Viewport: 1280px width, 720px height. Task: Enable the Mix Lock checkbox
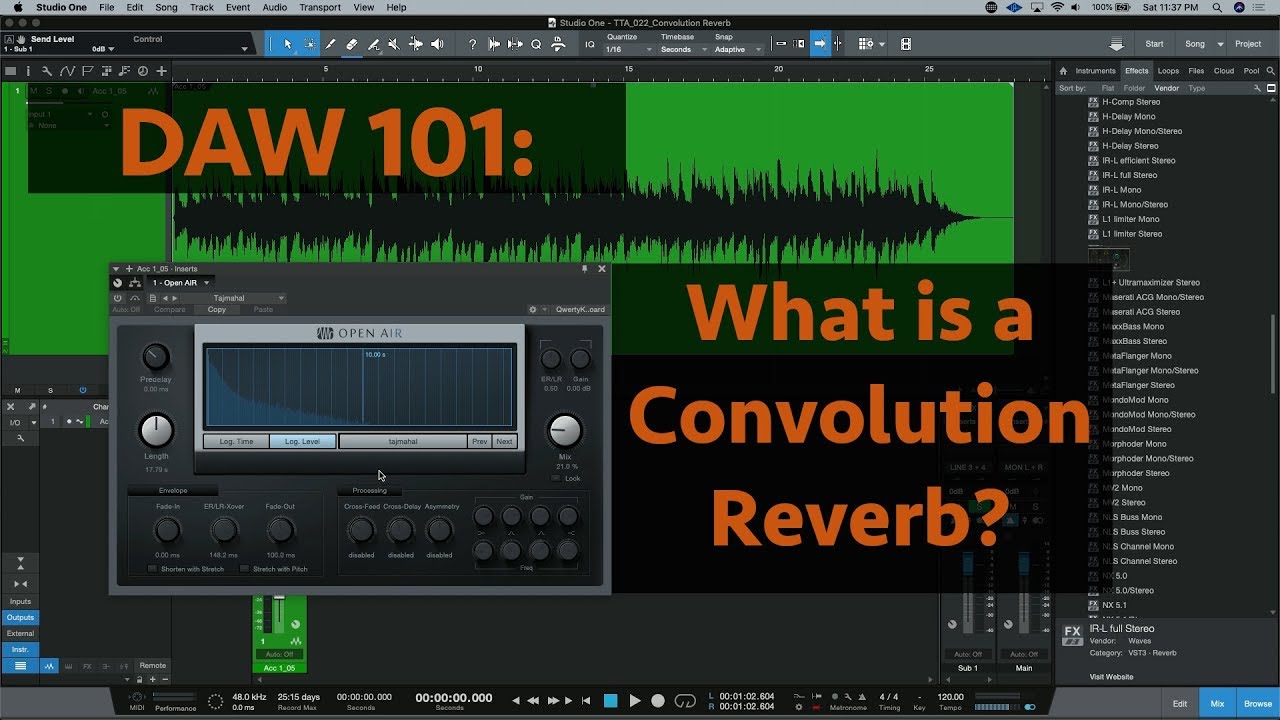pyautogui.click(x=557, y=478)
